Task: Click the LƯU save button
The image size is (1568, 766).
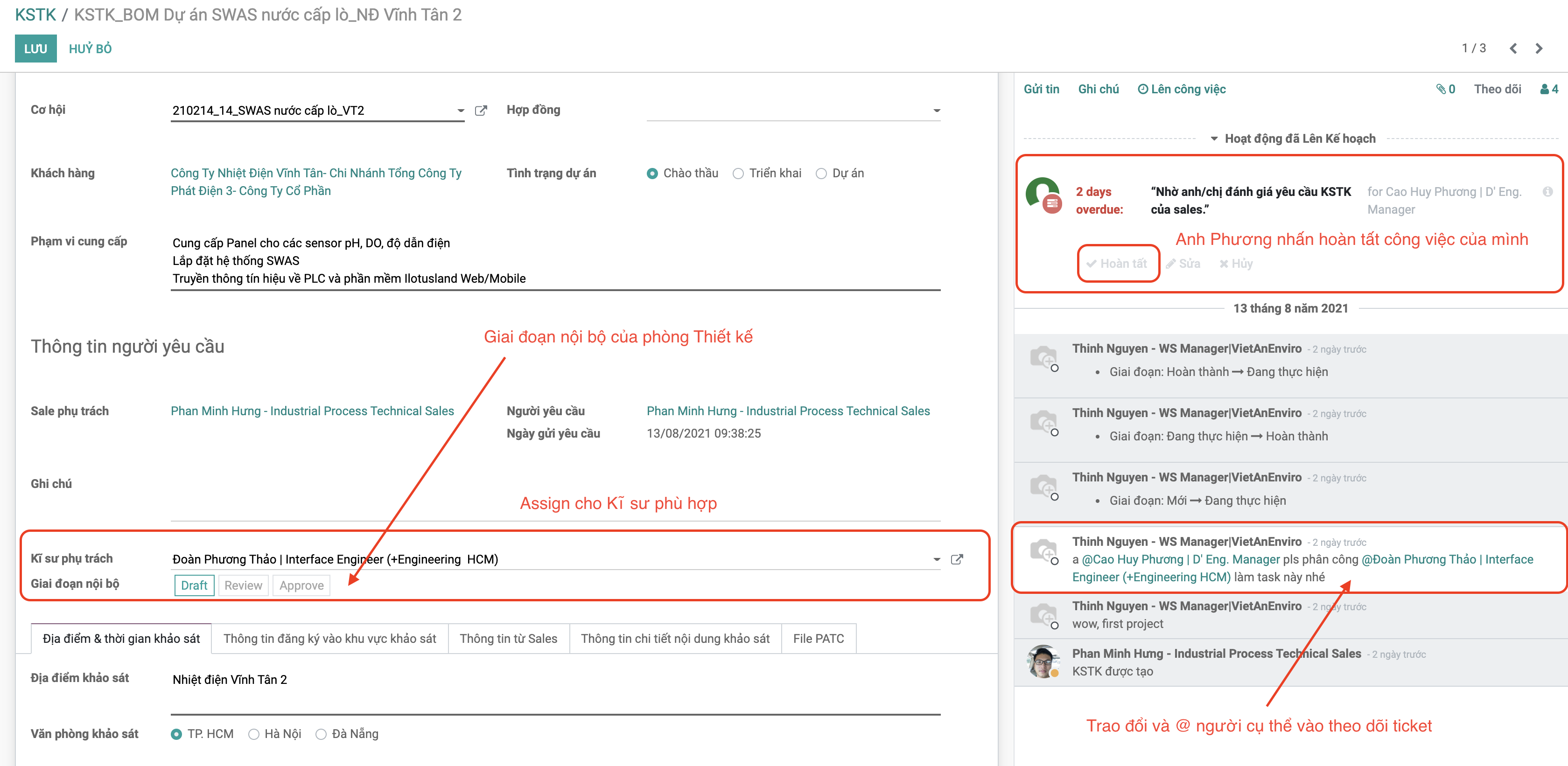Action: coord(35,49)
